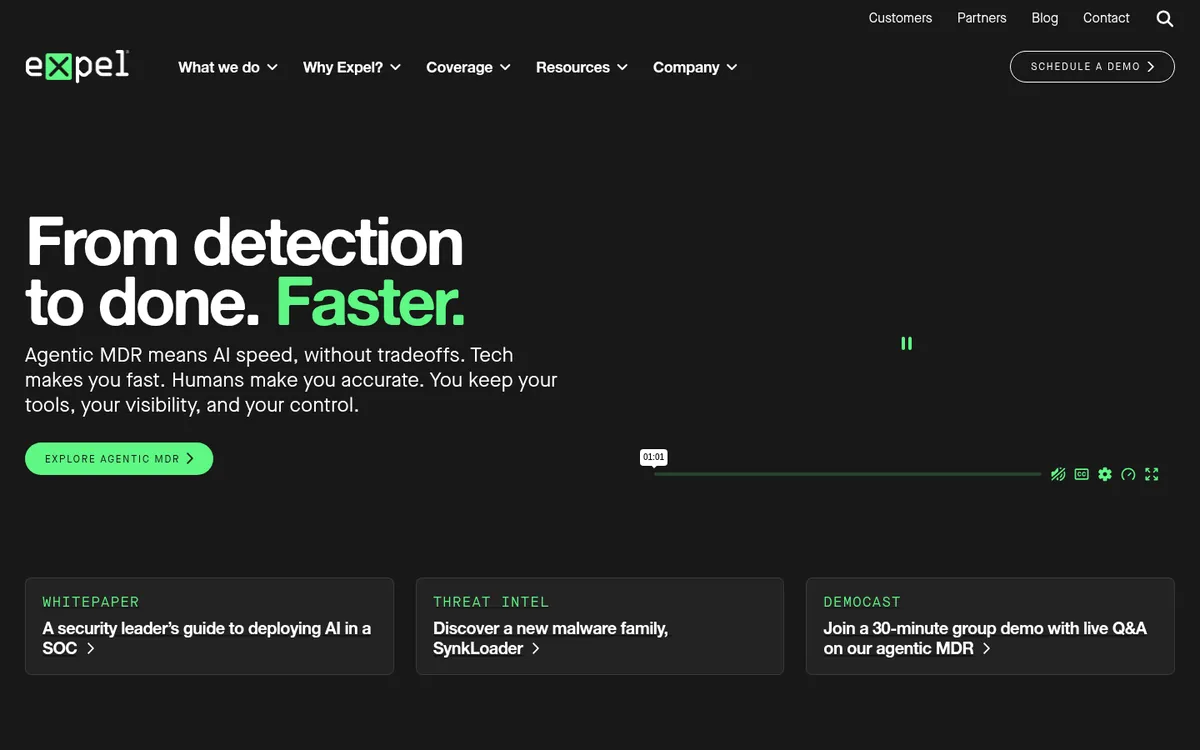Expand the Resources menu
1200x750 pixels.
coord(582,67)
